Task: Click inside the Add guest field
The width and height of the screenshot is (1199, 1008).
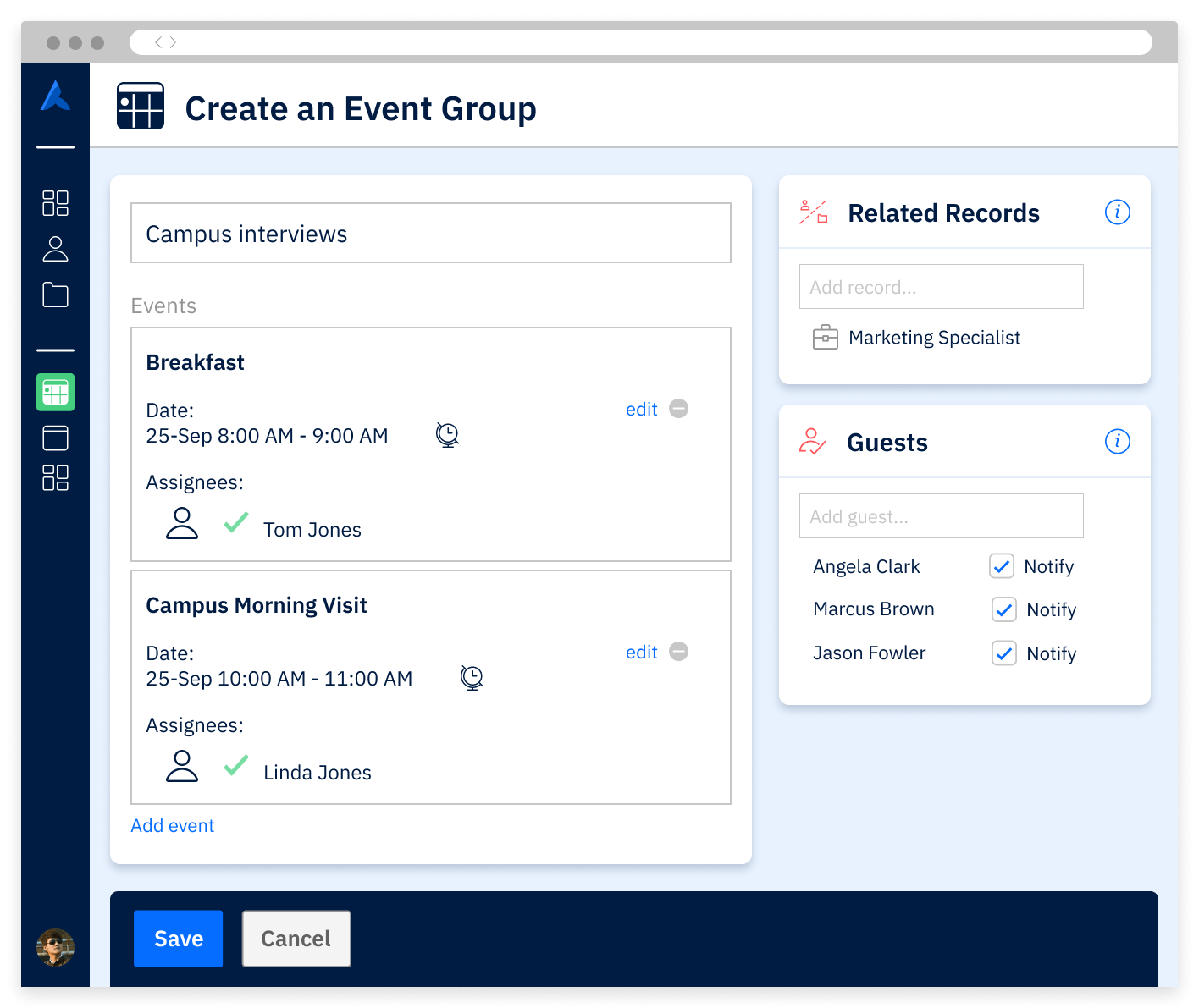Action: tap(941, 515)
